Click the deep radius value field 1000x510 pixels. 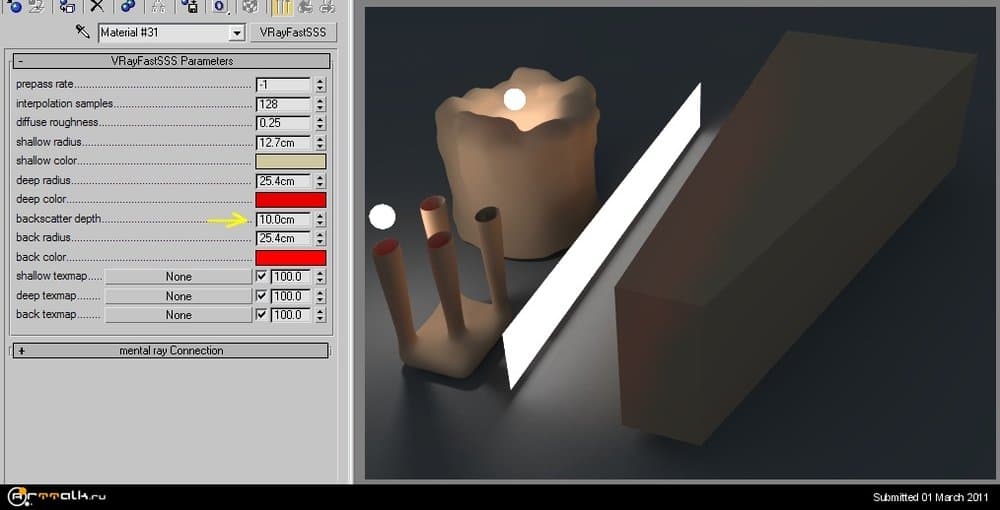pos(283,181)
